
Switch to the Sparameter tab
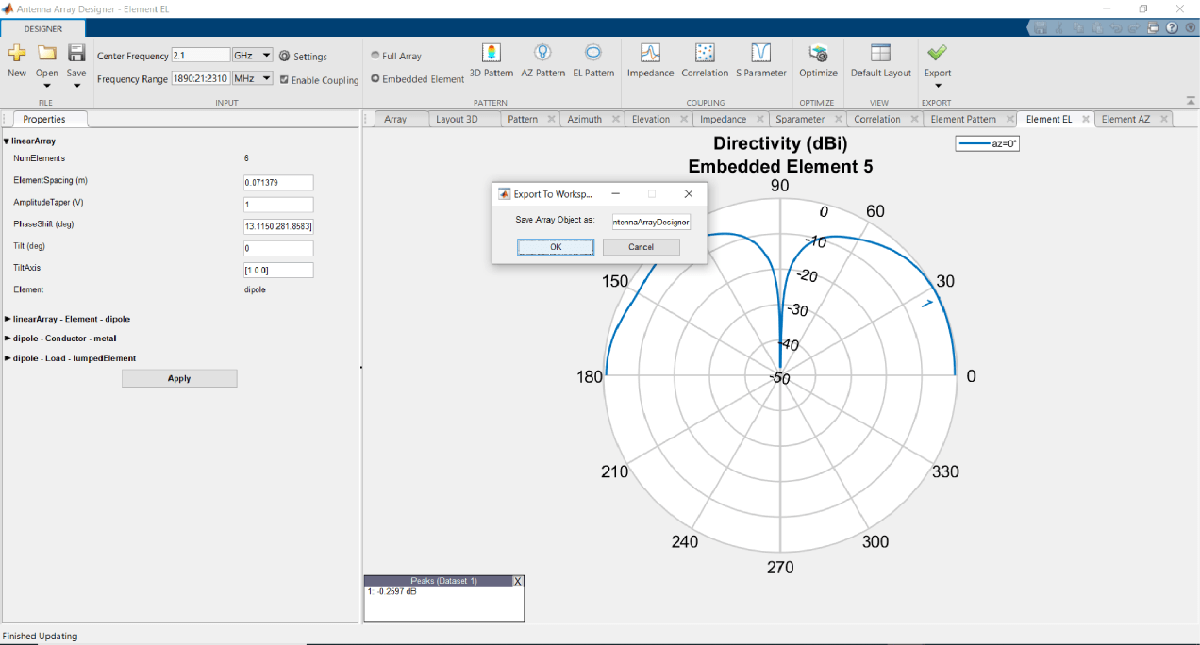pyautogui.click(x=800, y=119)
